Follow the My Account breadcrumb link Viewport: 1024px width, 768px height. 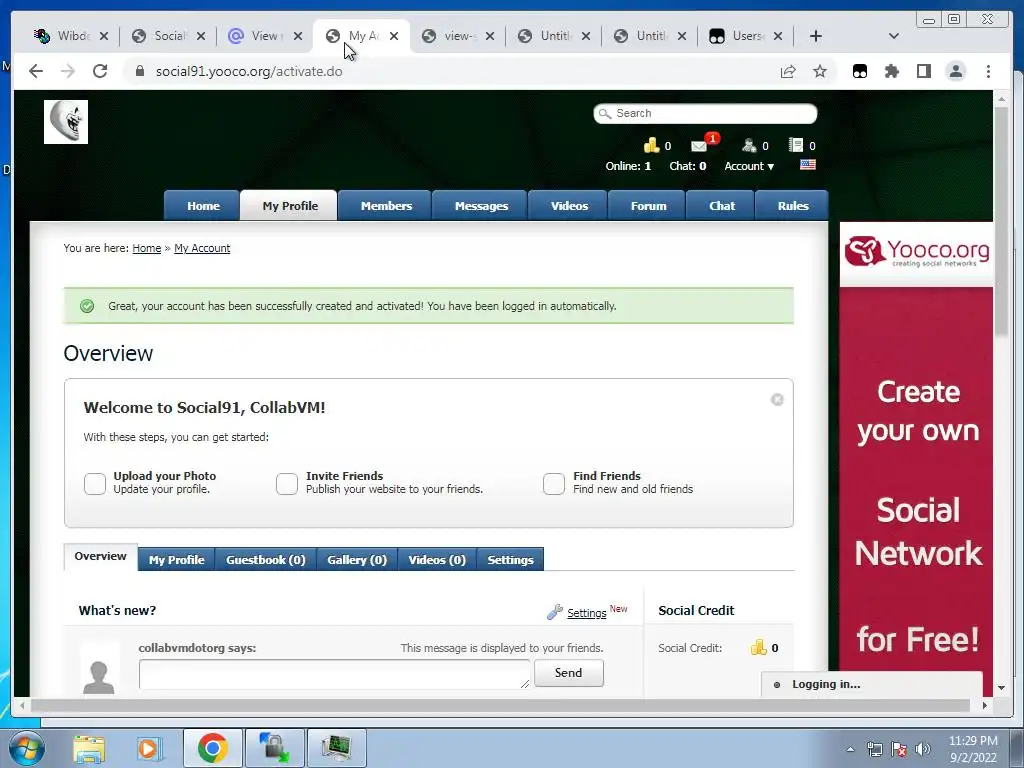pos(202,248)
